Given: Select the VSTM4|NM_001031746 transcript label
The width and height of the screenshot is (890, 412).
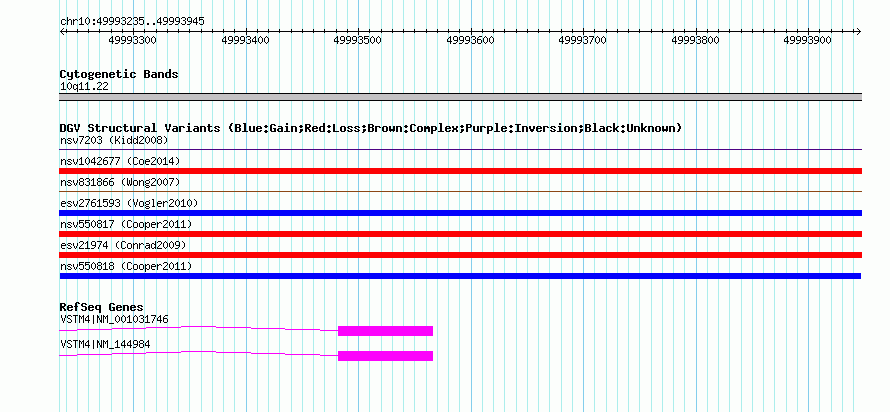Looking at the screenshot, I should pyautogui.click(x=114, y=319).
